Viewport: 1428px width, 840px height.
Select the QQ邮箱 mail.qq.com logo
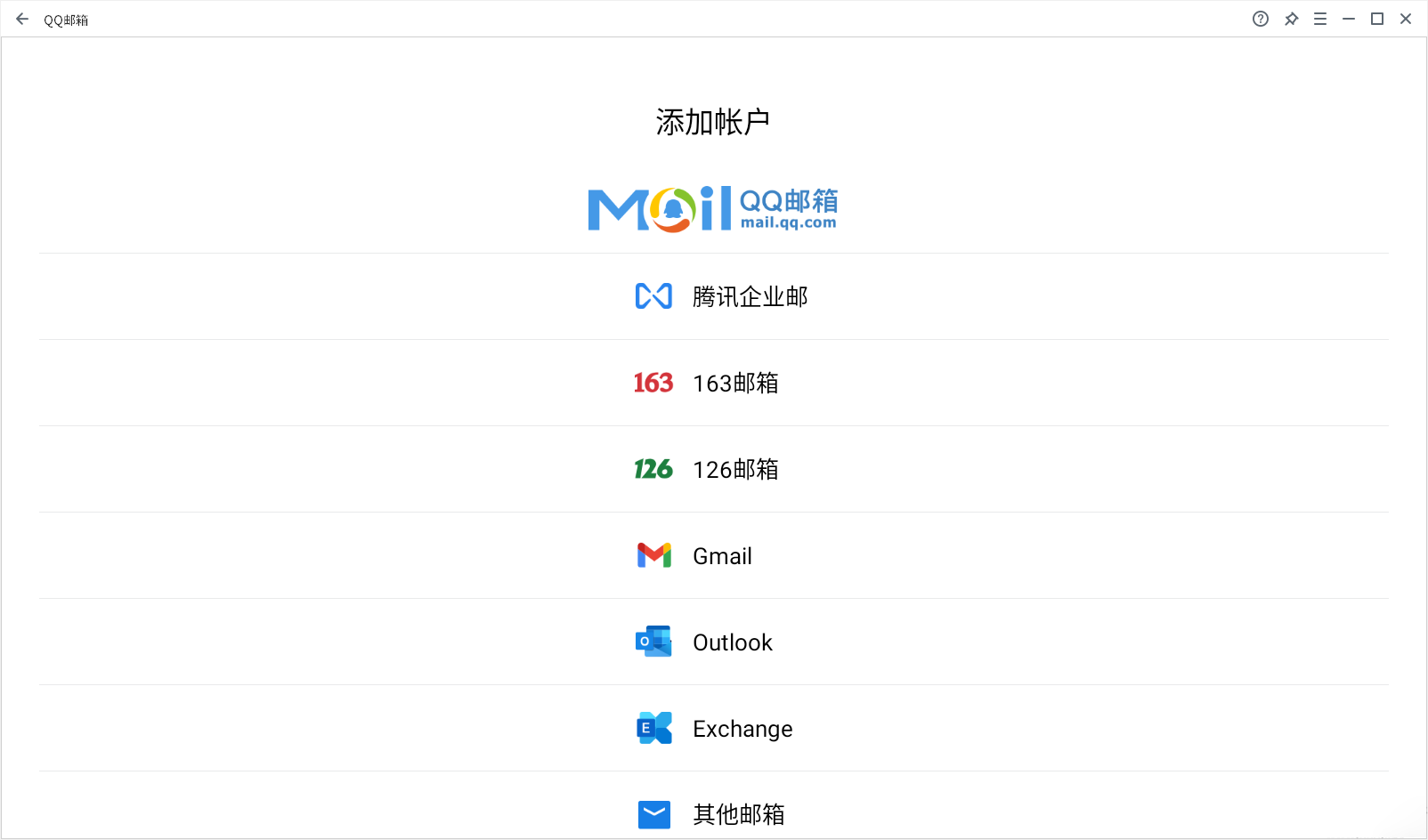[x=713, y=209]
